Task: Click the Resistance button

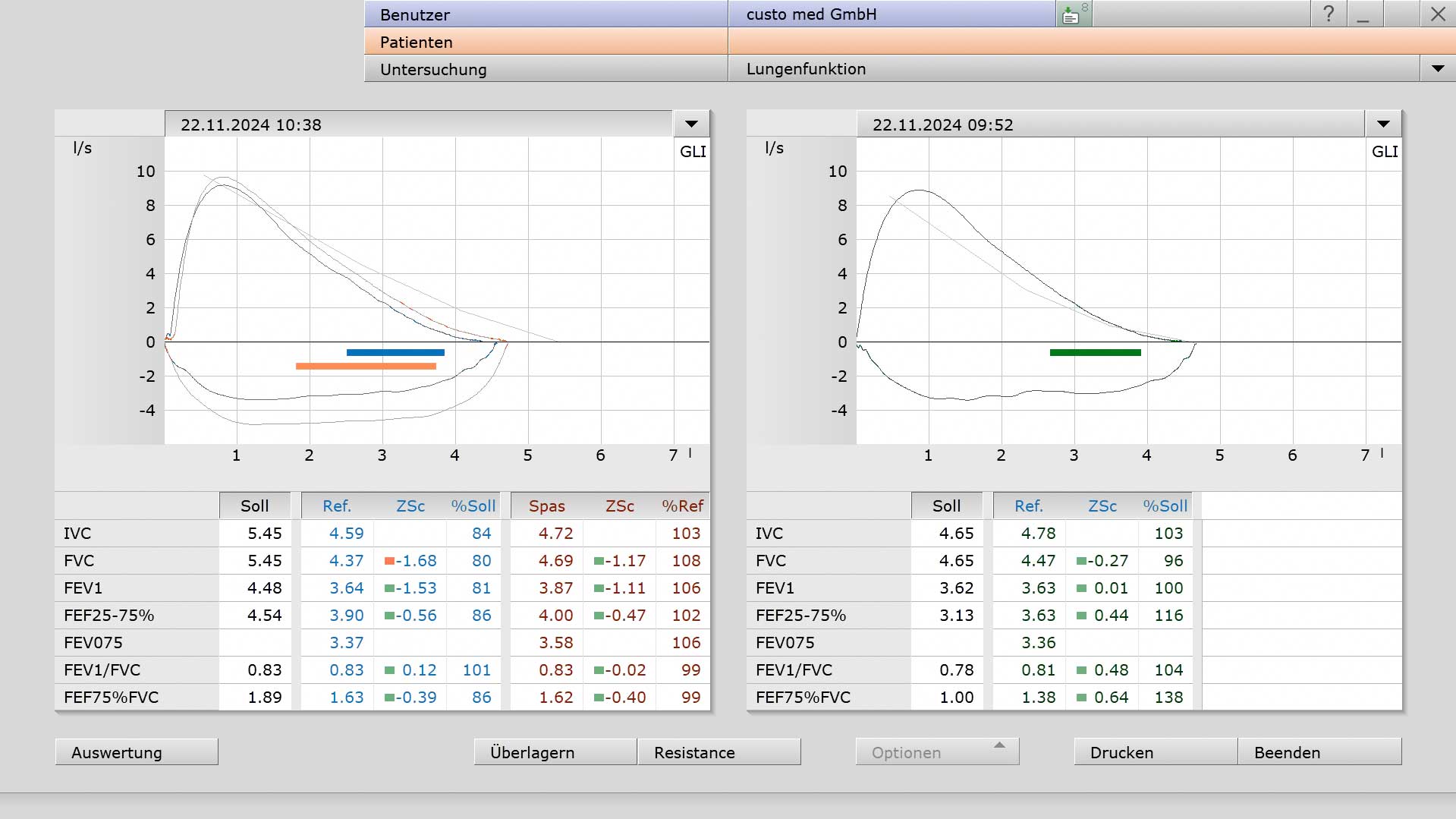Action: 719,751
